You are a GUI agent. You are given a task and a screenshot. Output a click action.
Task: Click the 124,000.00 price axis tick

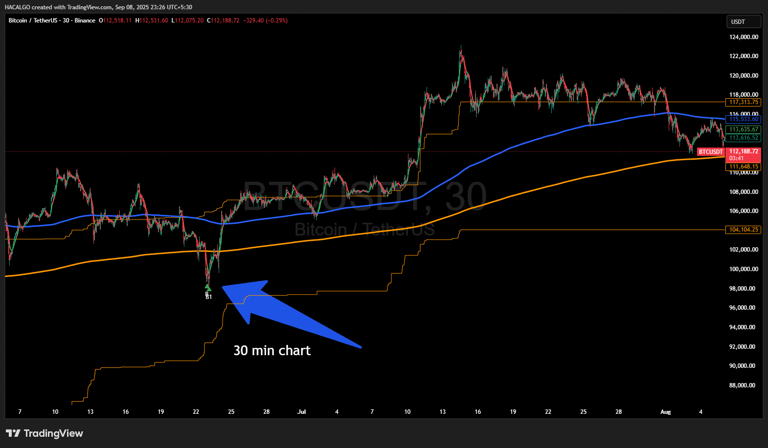(x=744, y=37)
